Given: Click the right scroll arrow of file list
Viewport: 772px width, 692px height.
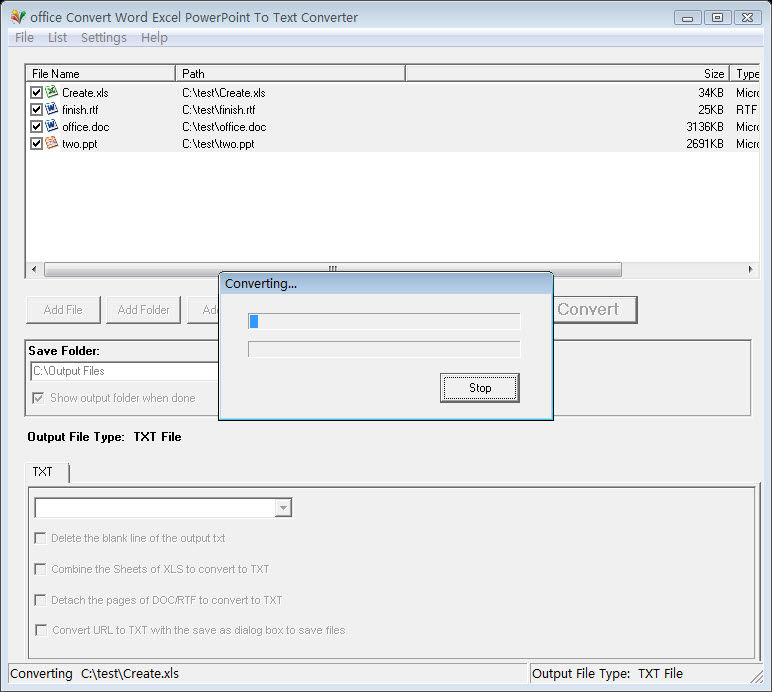Looking at the screenshot, I should point(750,269).
